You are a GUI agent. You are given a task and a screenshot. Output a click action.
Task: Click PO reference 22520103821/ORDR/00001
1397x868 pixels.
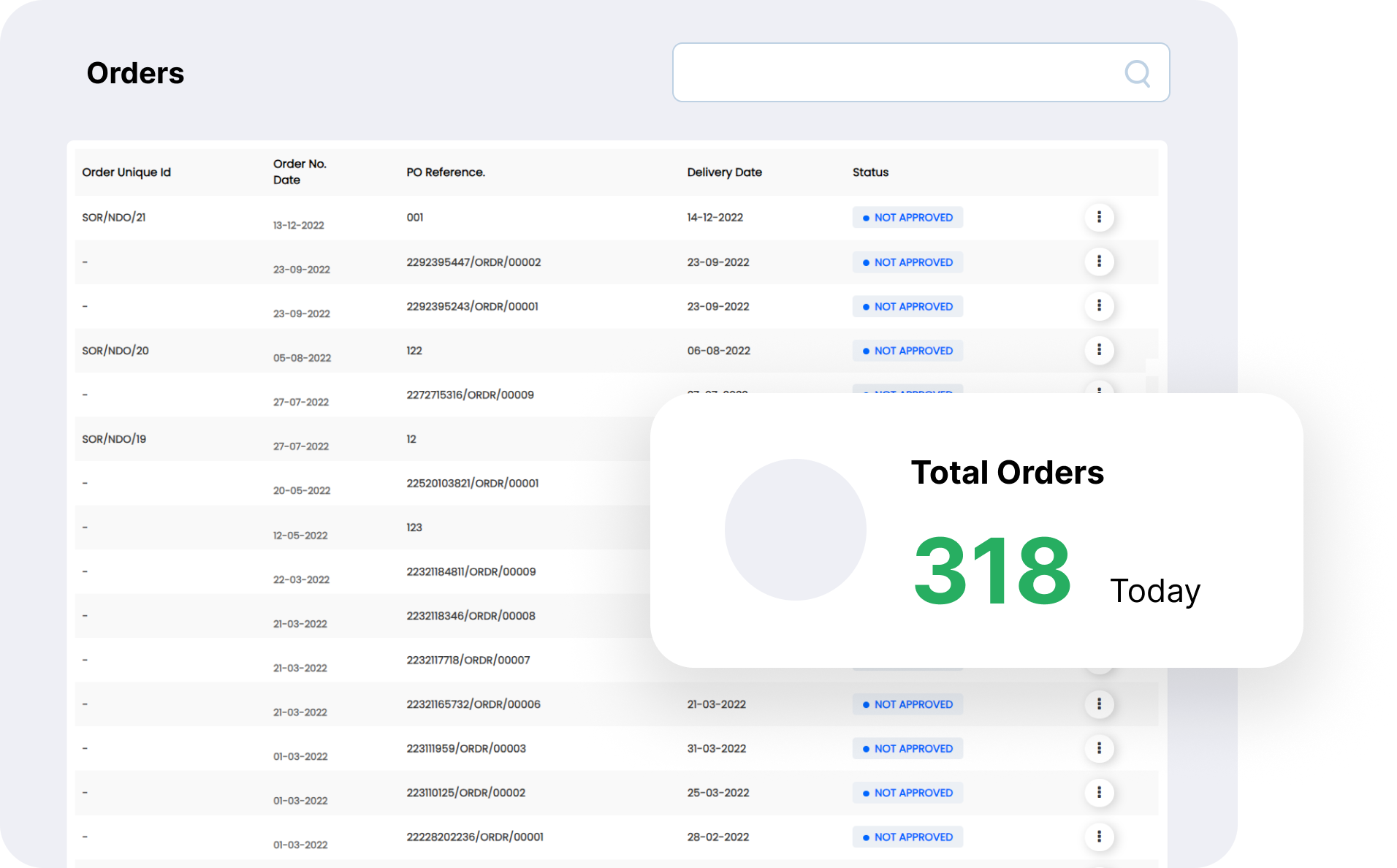pos(473,483)
